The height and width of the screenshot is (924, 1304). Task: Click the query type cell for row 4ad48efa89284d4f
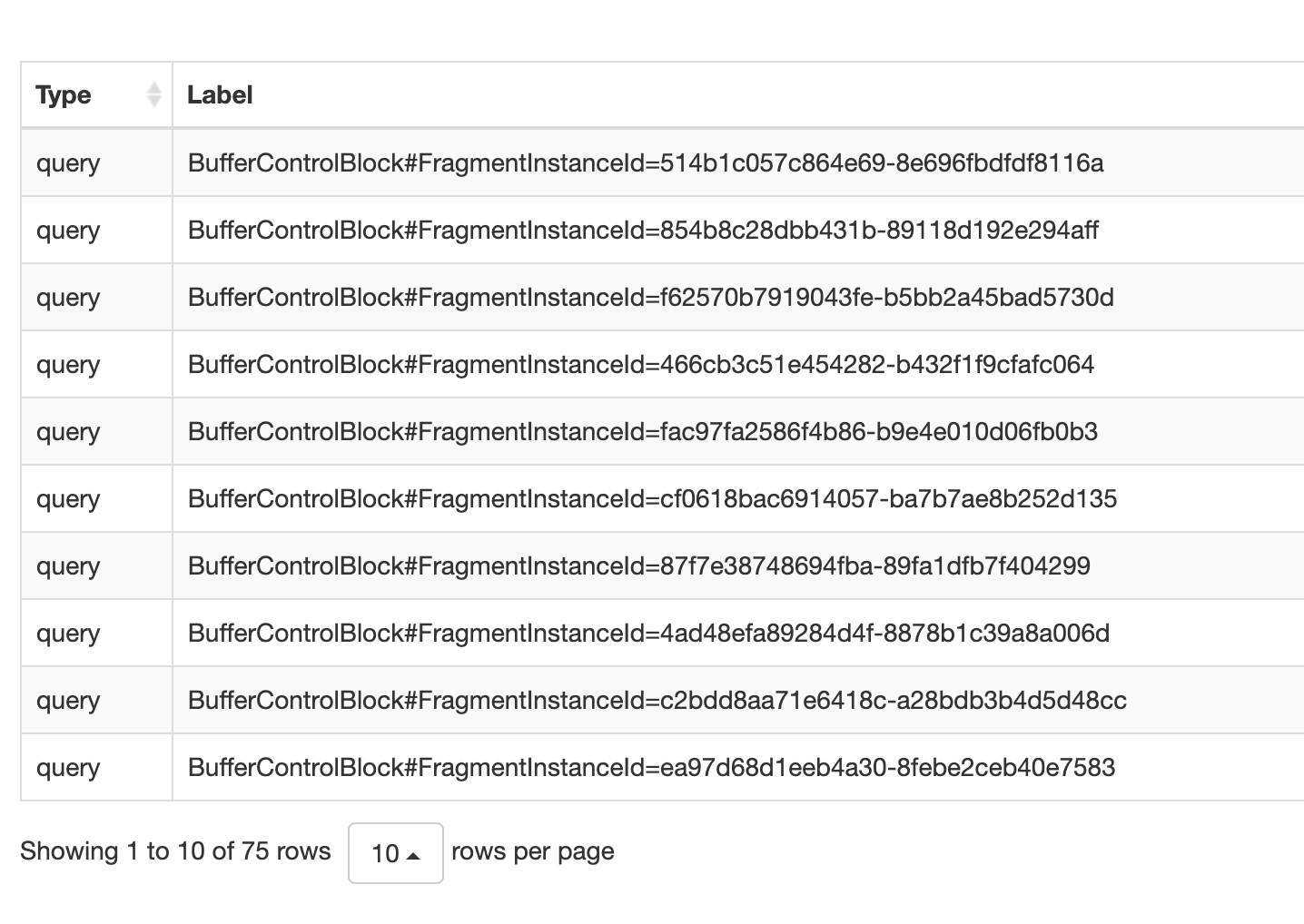point(68,634)
